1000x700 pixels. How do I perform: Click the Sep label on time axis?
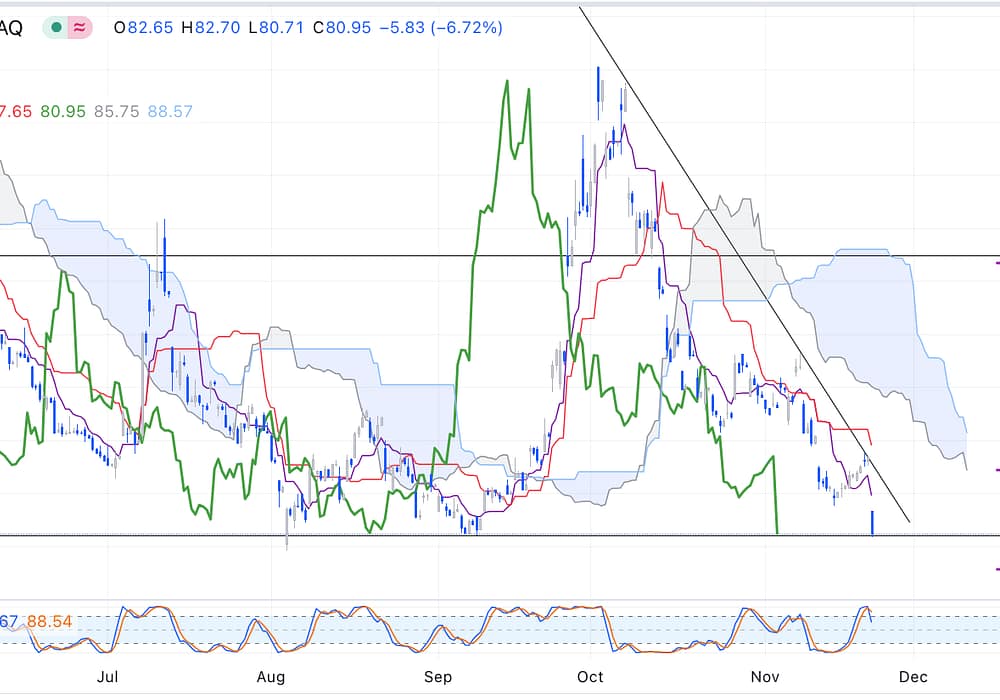pyautogui.click(x=438, y=677)
